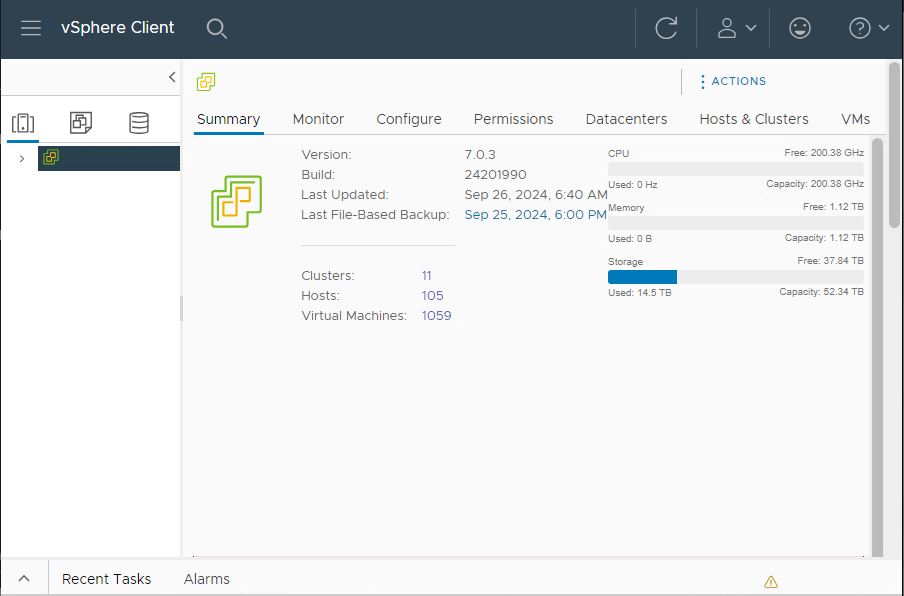Go to the Permissions tab
904x596 pixels.
point(513,119)
